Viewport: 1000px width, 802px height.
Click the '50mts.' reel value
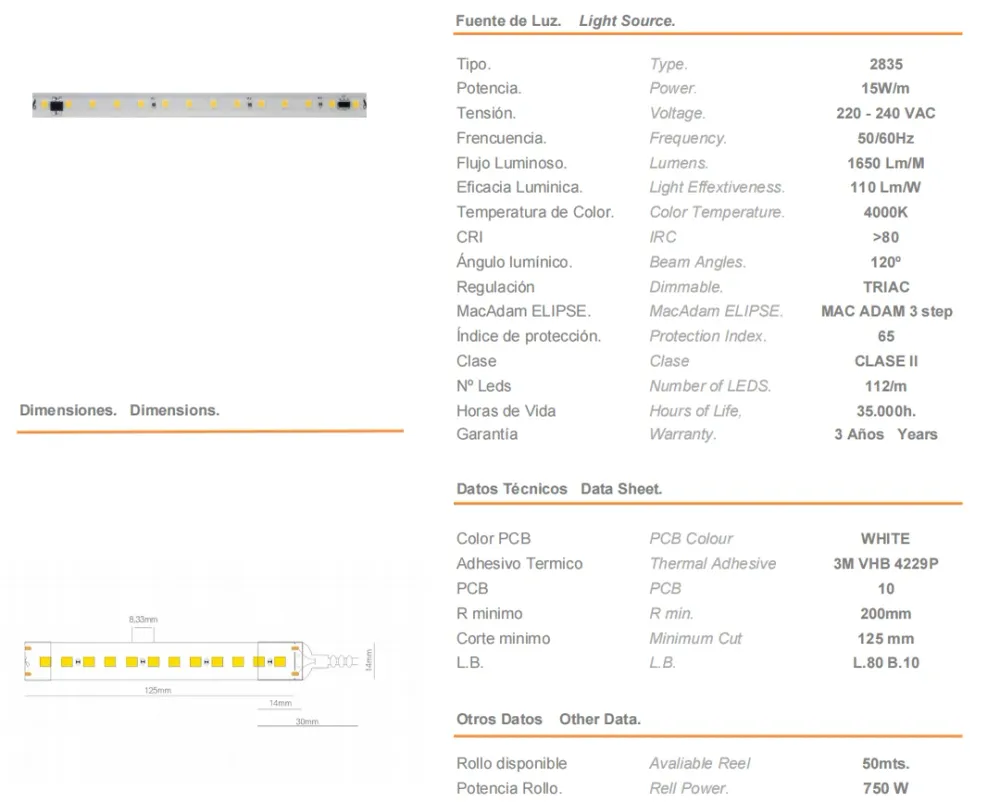tap(886, 764)
